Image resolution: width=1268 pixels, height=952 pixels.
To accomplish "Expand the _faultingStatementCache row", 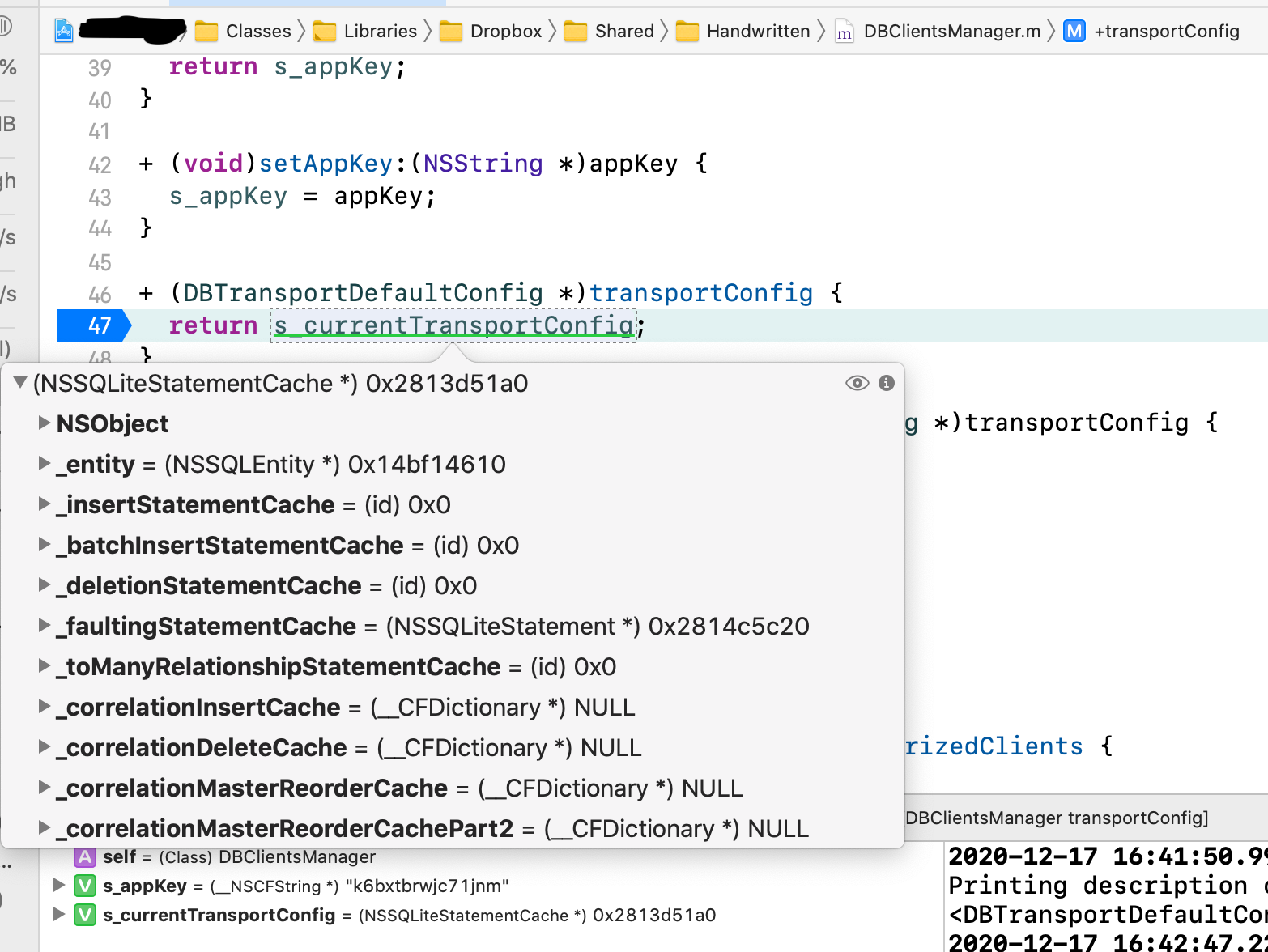I will pyautogui.click(x=45, y=626).
